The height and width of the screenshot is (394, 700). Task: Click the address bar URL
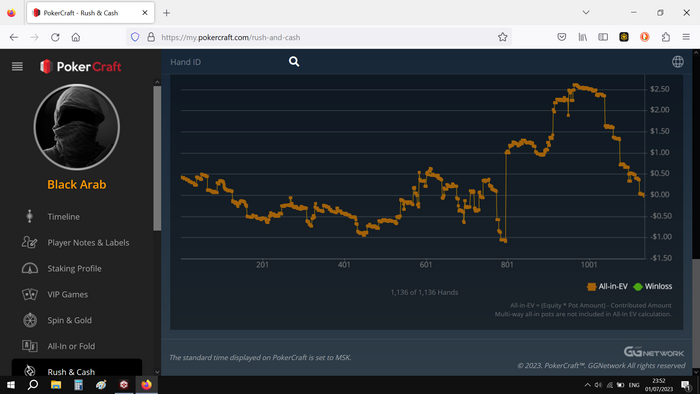[x=230, y=37]
